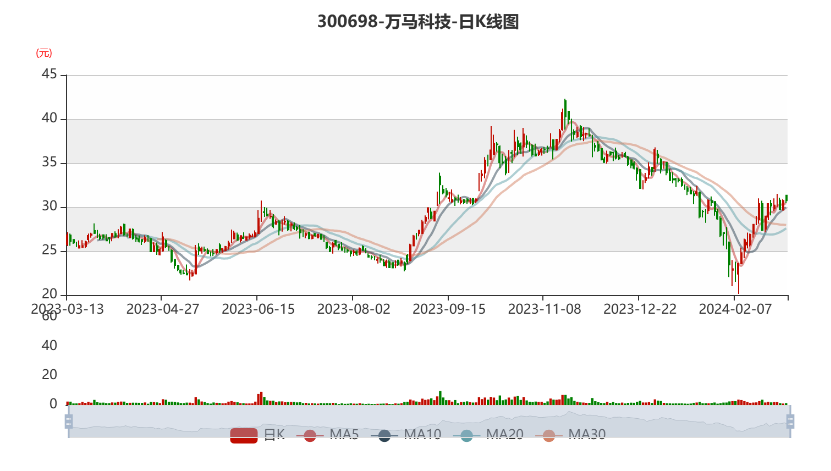Image resolution: width=831 pixels, height=471 pixels.
Task: Click the 2023-06-15 date axis label
Action: (258, 309)
